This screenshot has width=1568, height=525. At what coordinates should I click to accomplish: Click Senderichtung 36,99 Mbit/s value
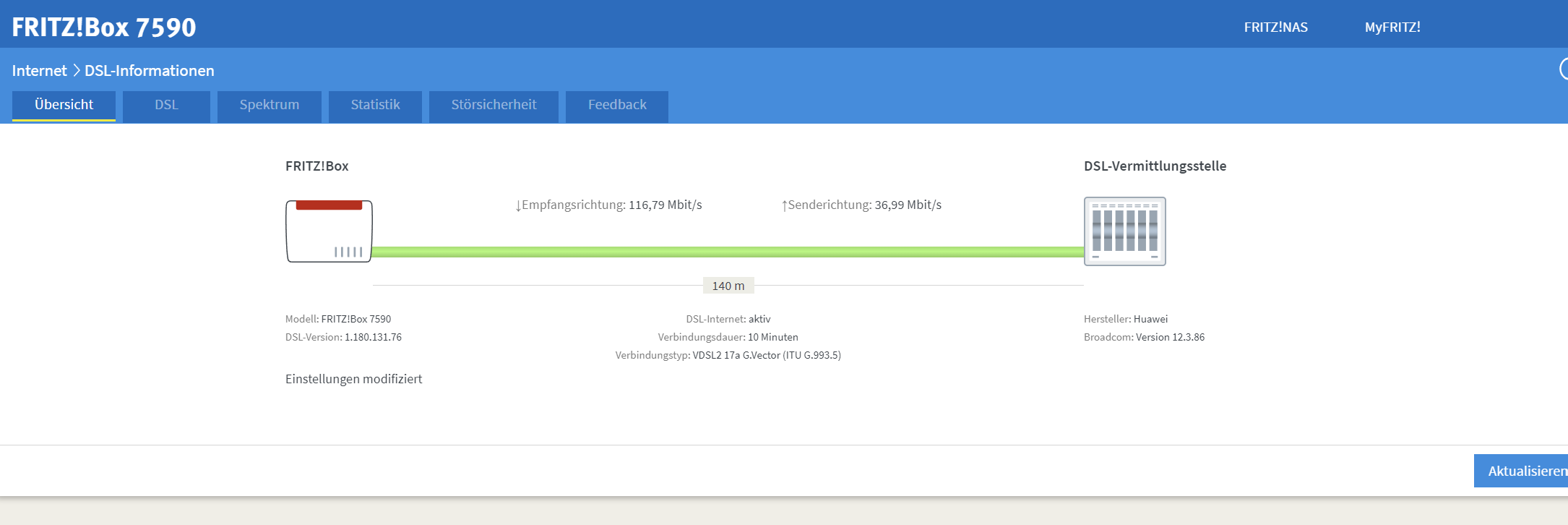(x=861, y=205)
